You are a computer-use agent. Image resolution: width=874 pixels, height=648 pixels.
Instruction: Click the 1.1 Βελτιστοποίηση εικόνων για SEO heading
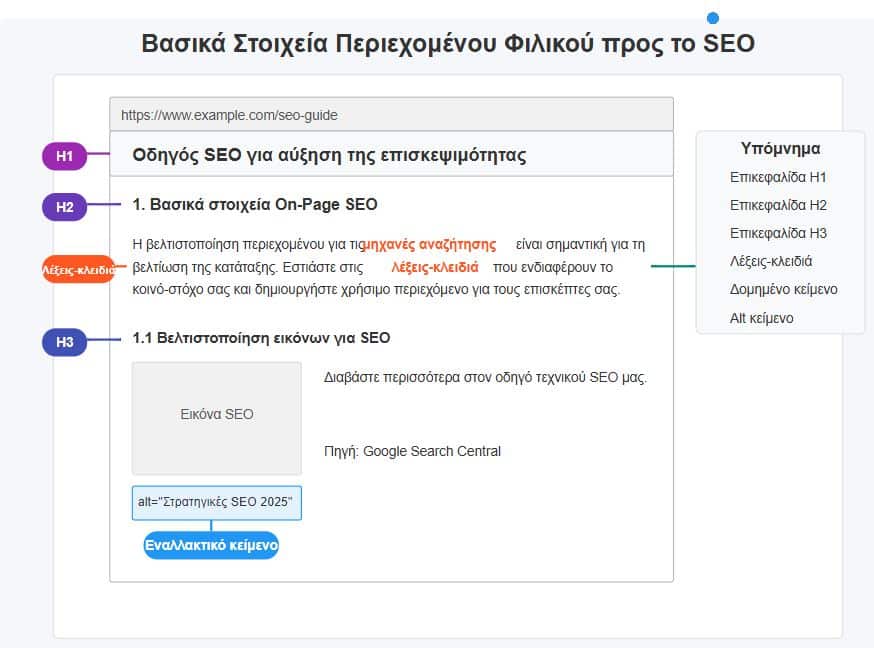tap(261, 338)
